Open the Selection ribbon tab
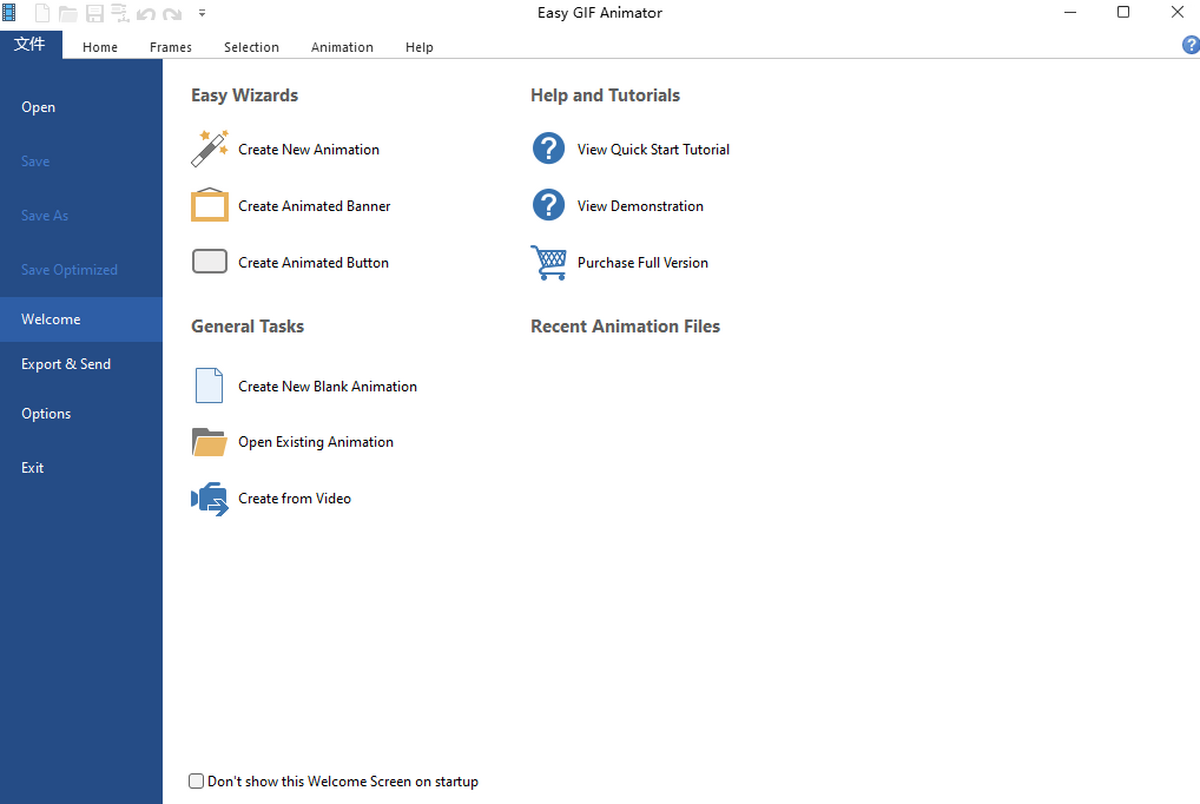1200x804 pixels. click(251, 47)
